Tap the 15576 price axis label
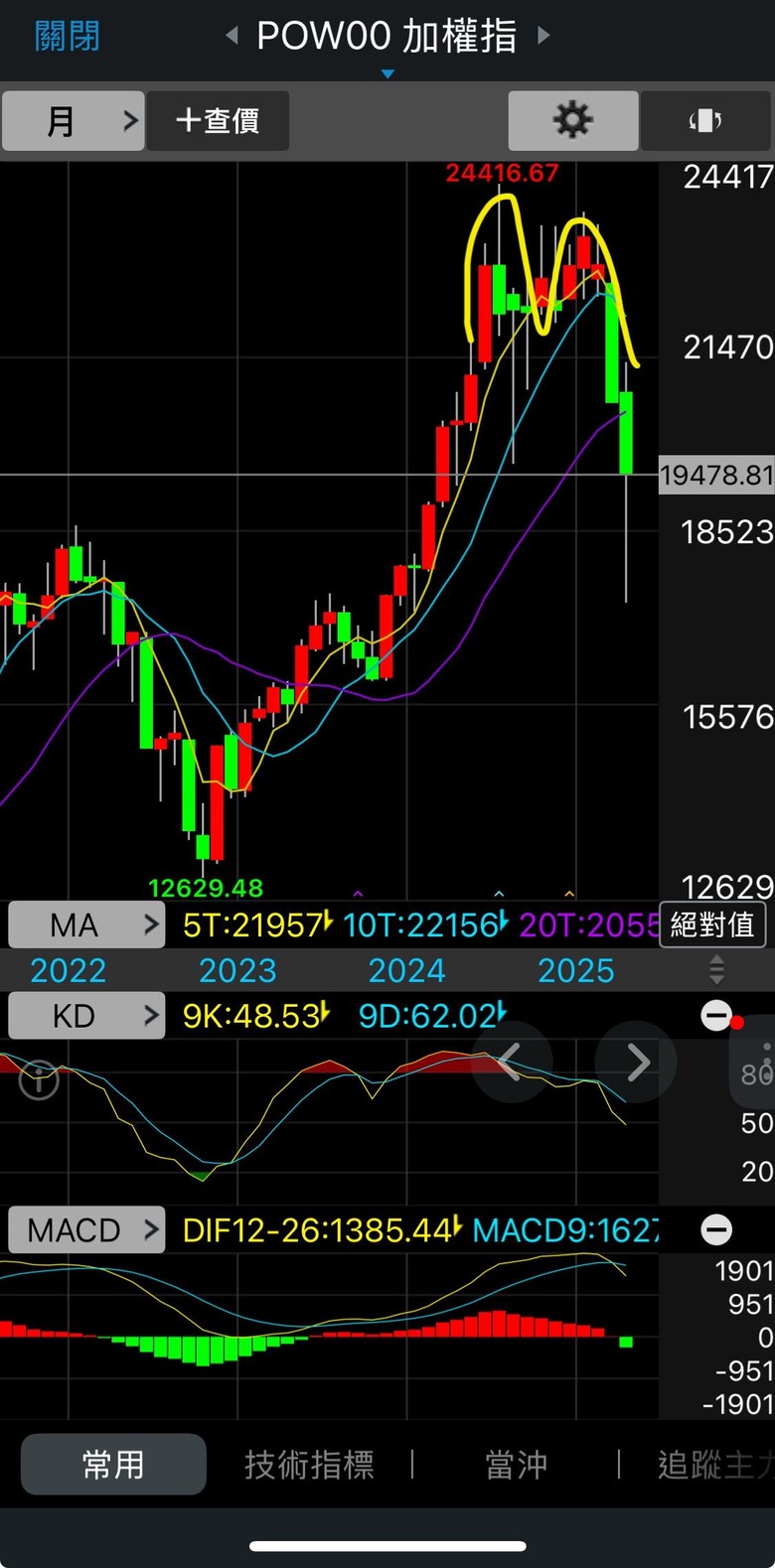This screenshot has height=1568, width=775. (x=728, y=717)
